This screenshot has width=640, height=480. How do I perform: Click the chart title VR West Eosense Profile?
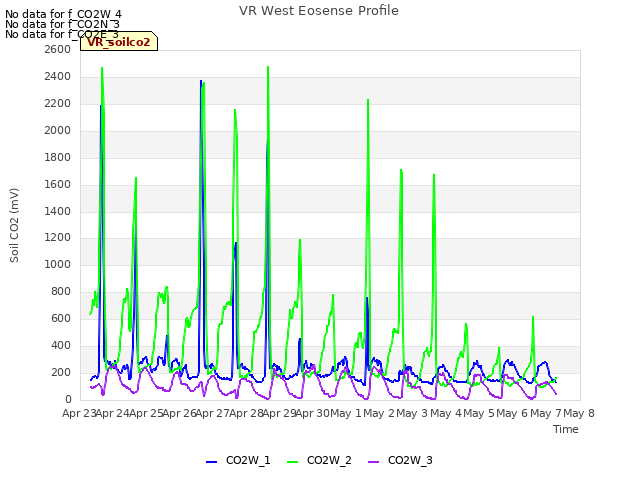click(x=319, y=11)
